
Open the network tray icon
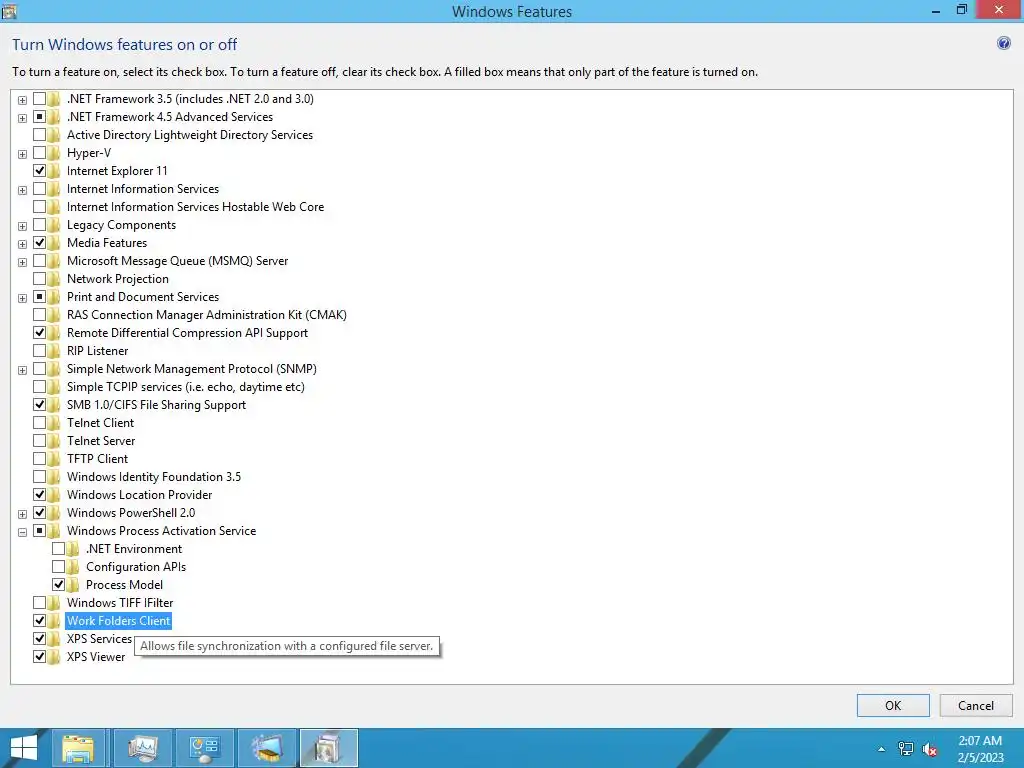tap(906, 749)
